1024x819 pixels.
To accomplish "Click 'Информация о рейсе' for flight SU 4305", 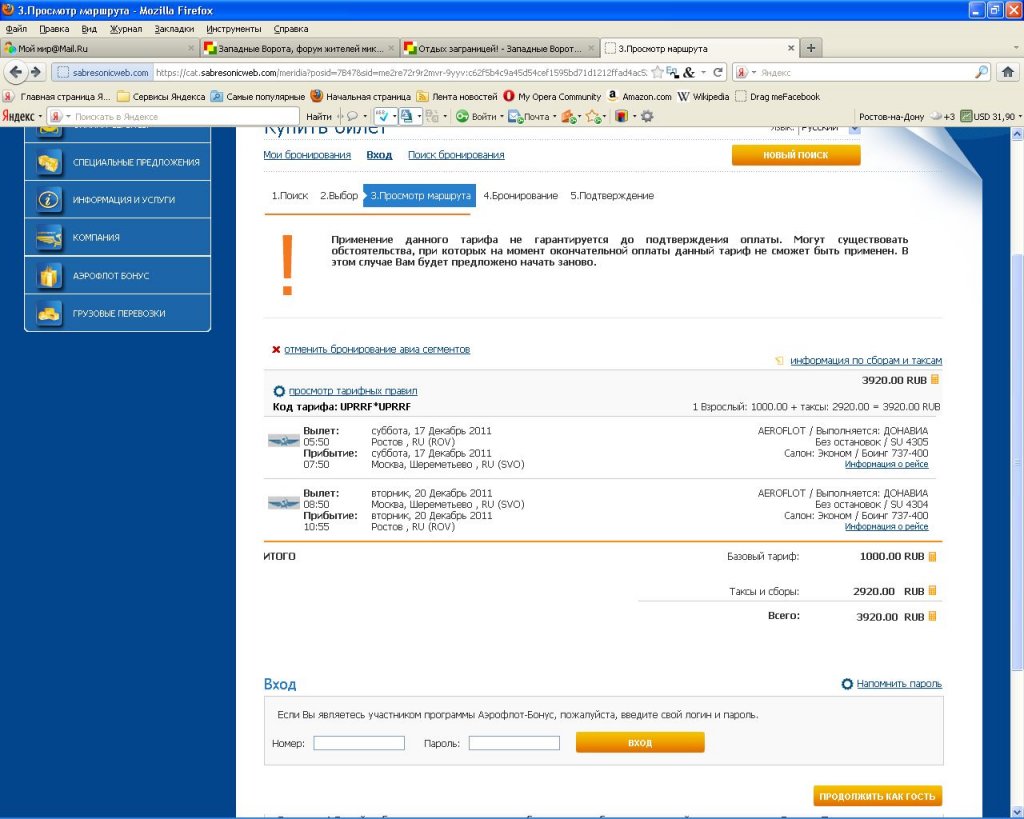I will pos(886,464).
